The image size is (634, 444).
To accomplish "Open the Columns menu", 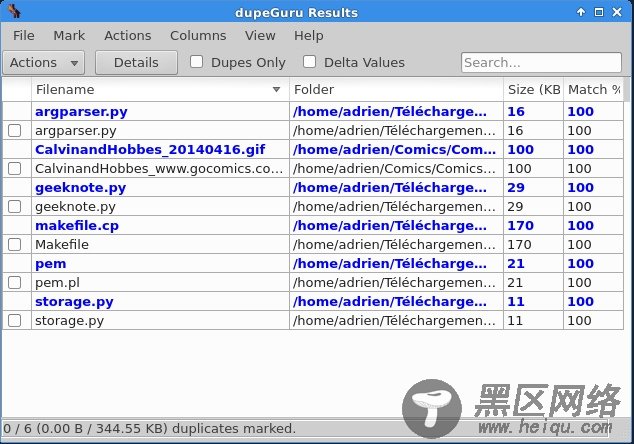I will point(198,36).
